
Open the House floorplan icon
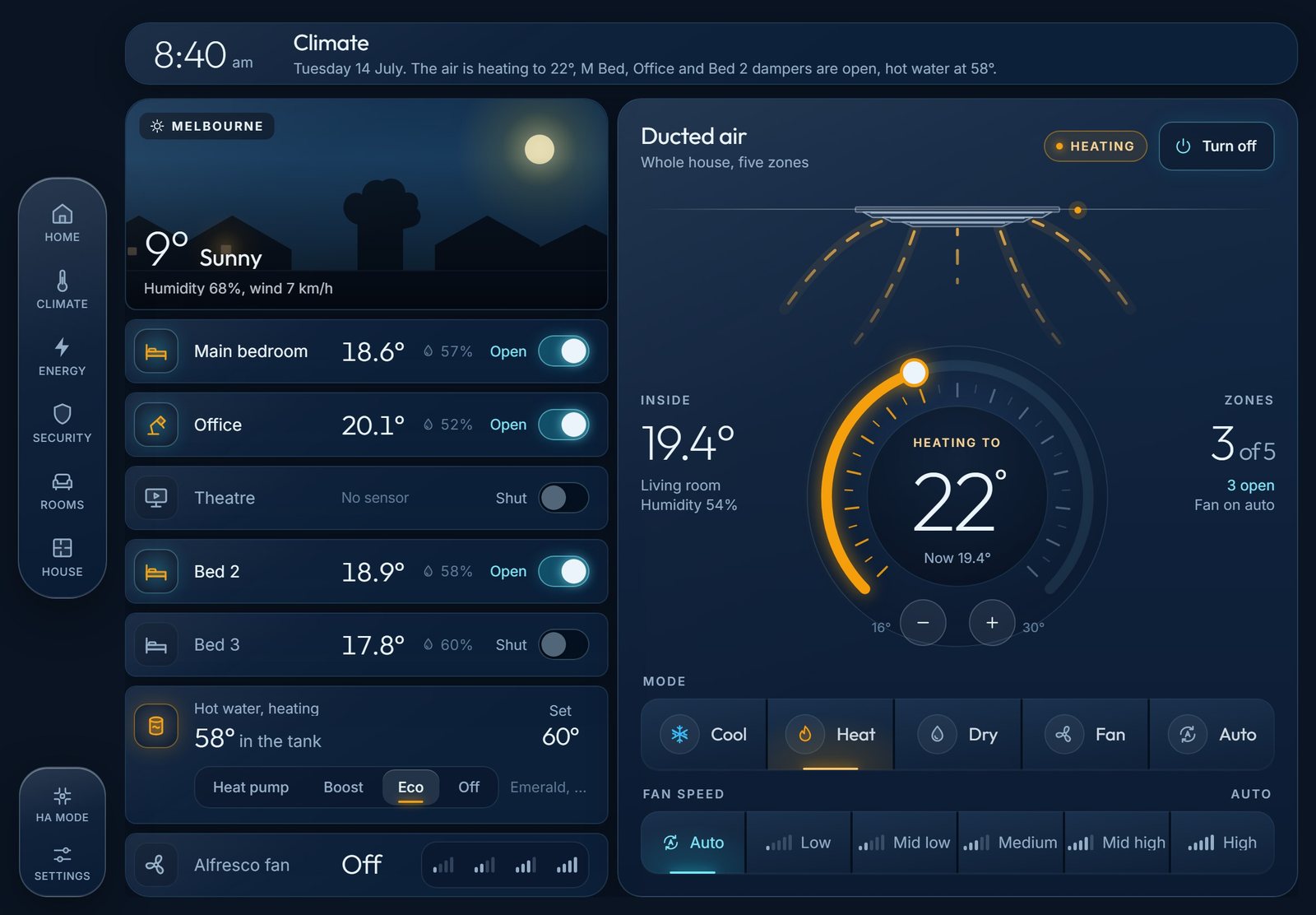pos(63,557)
